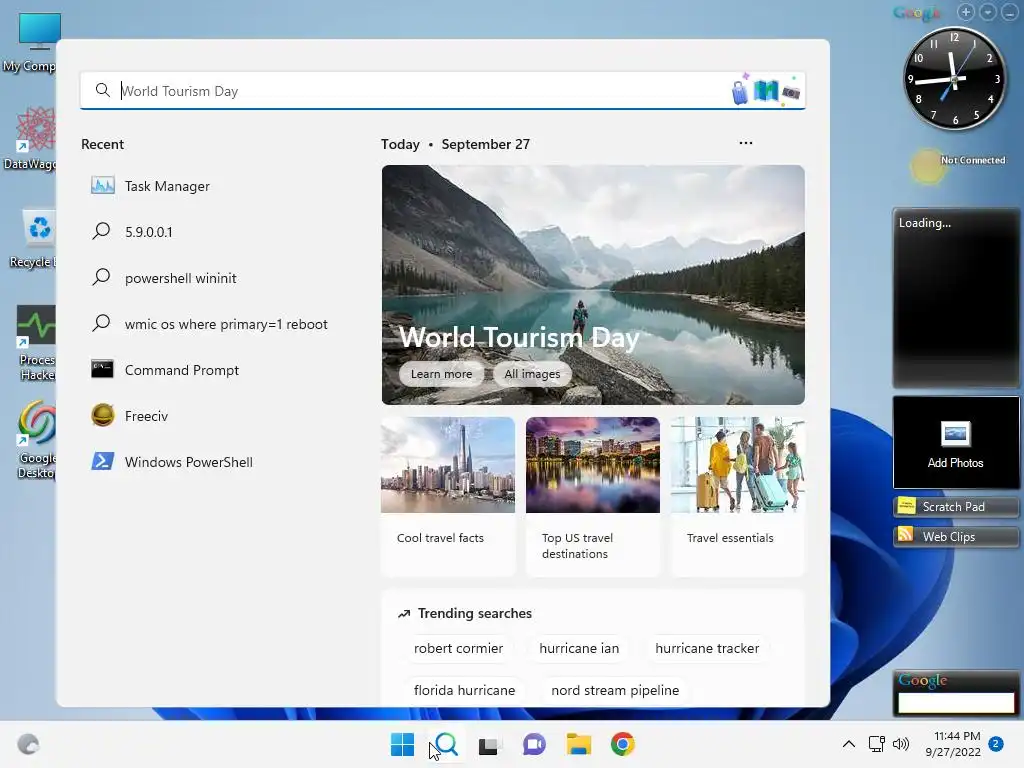Select the DataWagon desktop shortcut
1024x768 pixels.
click(x=31, y=138)
